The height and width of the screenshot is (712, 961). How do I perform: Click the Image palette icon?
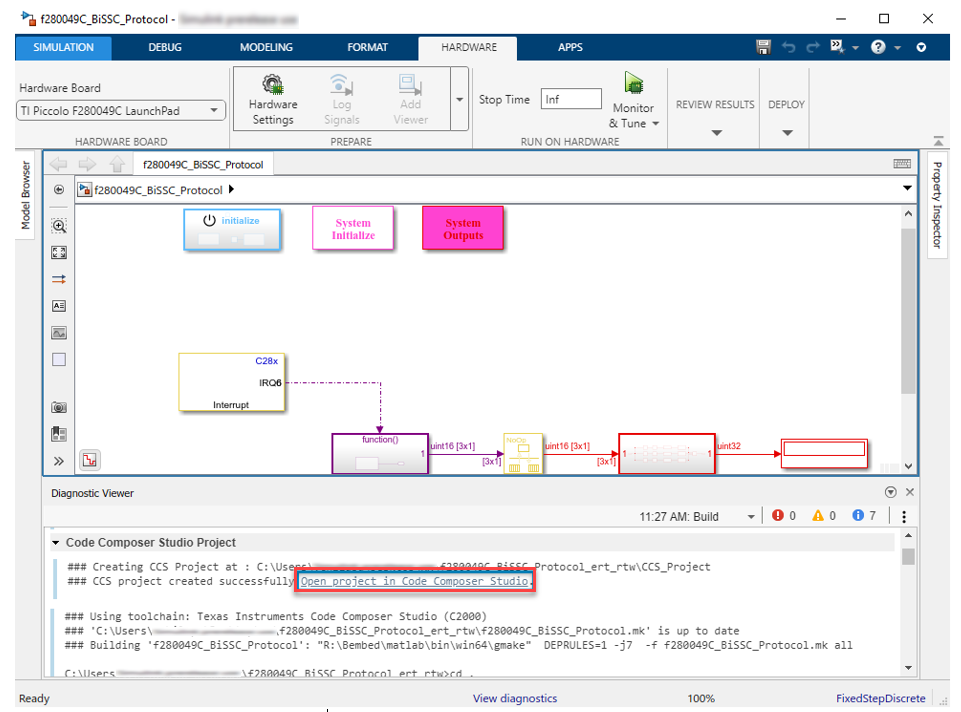pos(59,333)
